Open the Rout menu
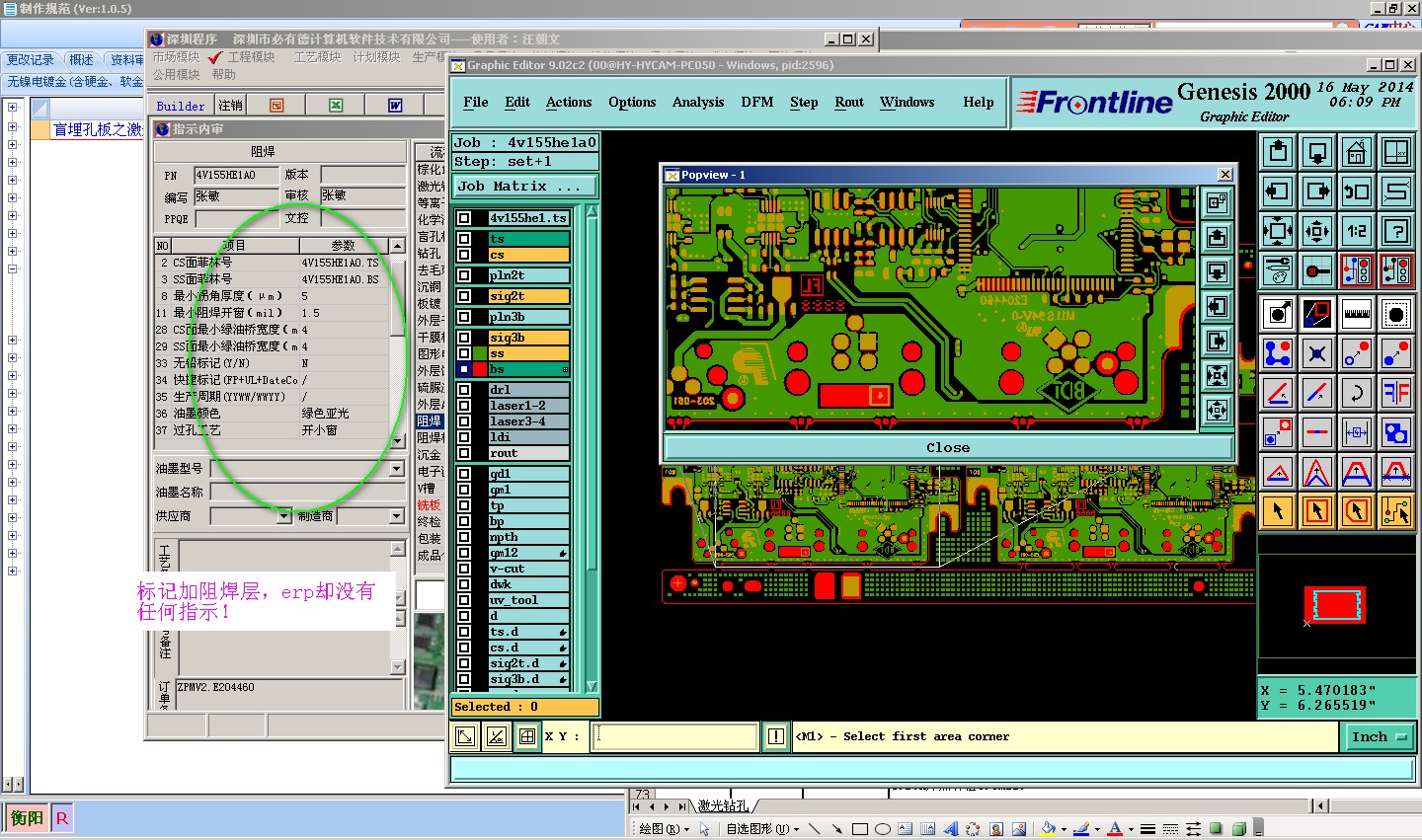1422x840 pixels. point(848,103)
